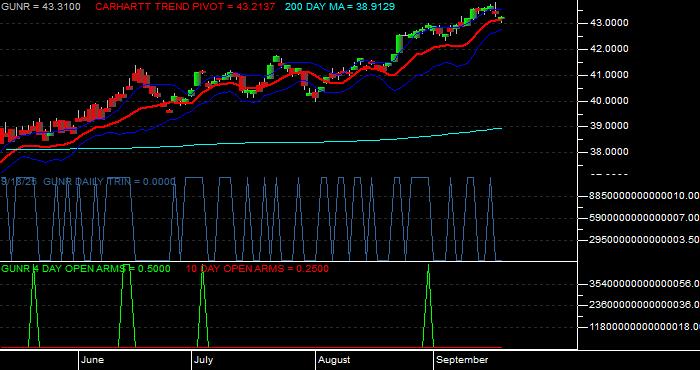This screenshot has width=700, height=370.
Task: Click the 39.0000 price axis value
Action: (x=610, y=126)
